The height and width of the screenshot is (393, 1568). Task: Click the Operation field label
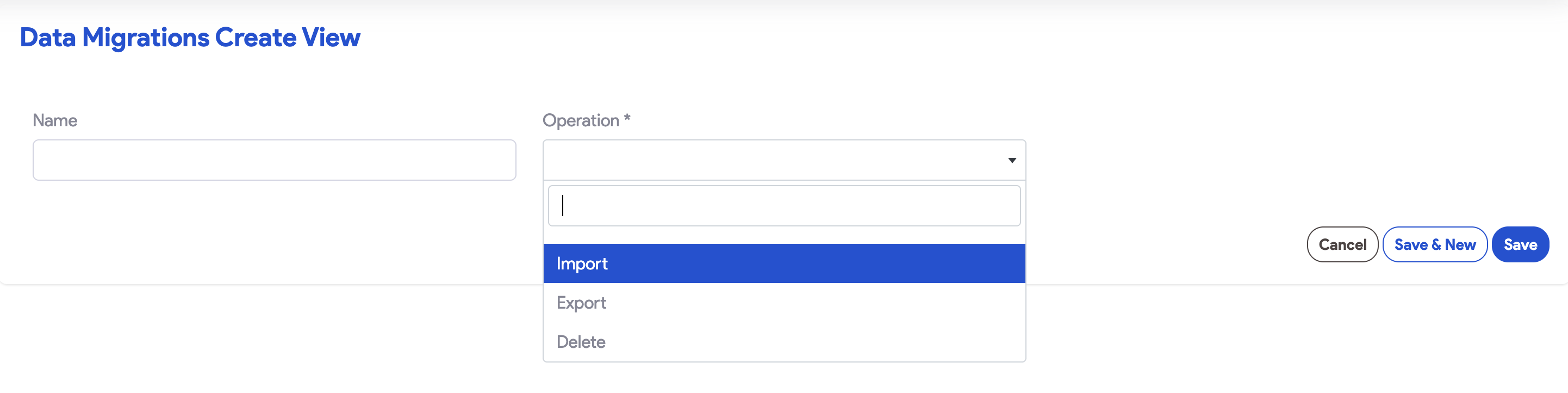[586, 120]
